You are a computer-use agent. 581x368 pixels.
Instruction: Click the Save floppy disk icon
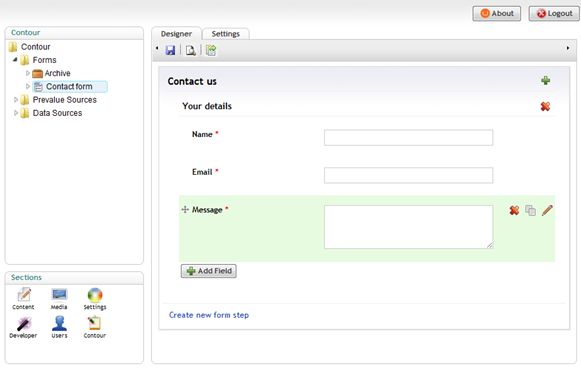pos(170,50)
